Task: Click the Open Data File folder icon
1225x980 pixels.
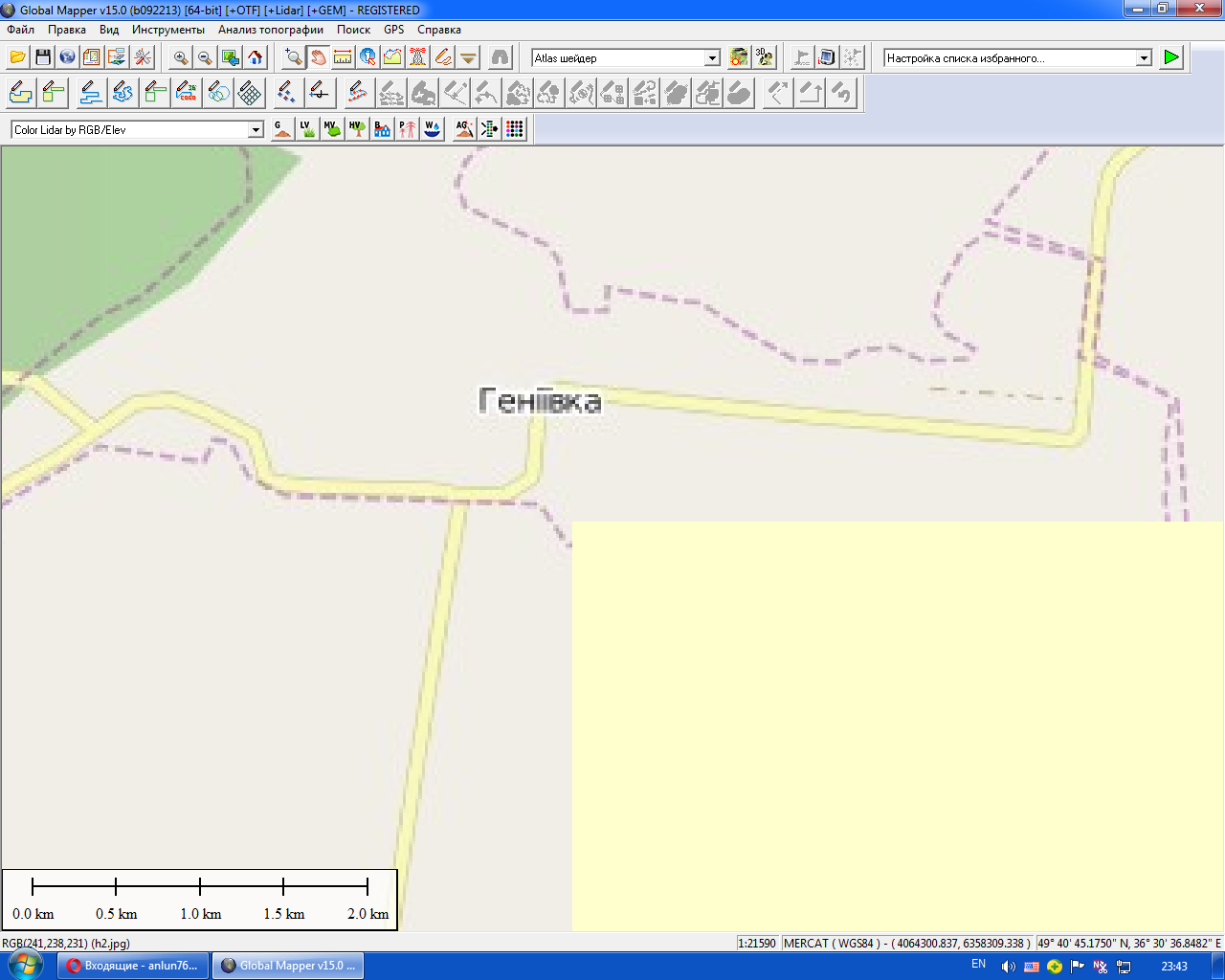Action: (x=17, y=57)
